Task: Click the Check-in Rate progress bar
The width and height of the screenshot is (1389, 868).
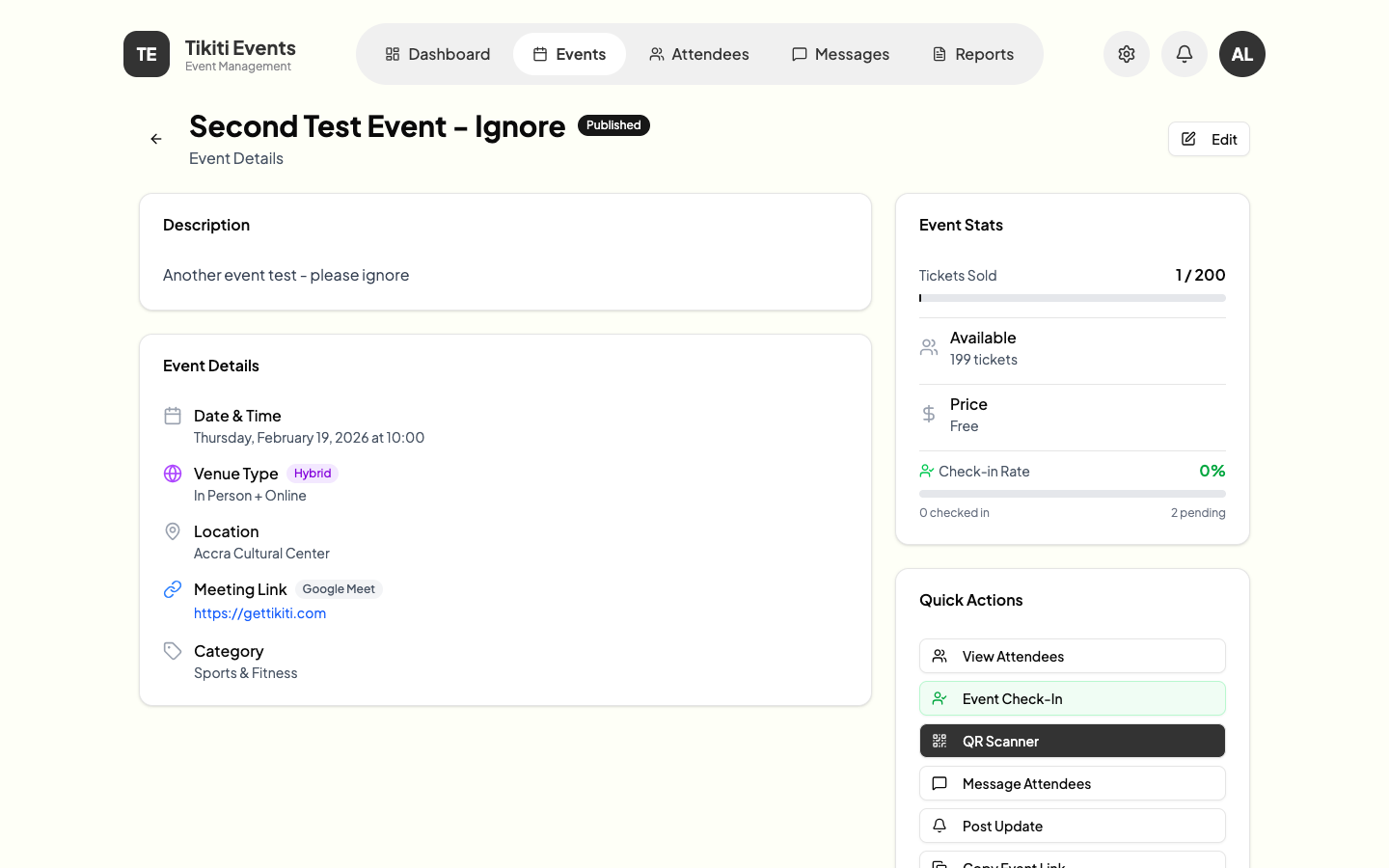Action: [x=1073, y=494]
